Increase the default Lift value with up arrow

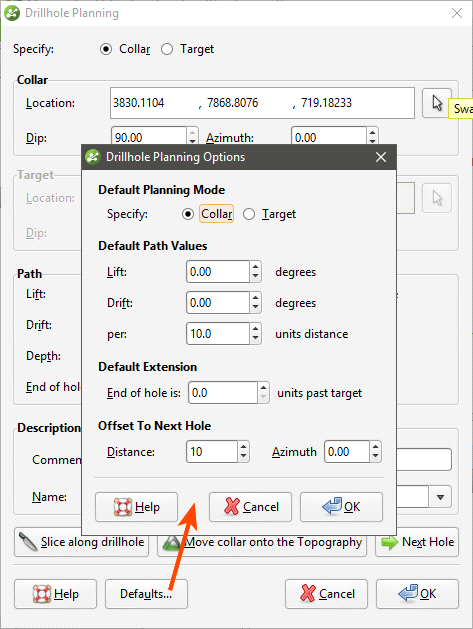(x=255, y=267)
